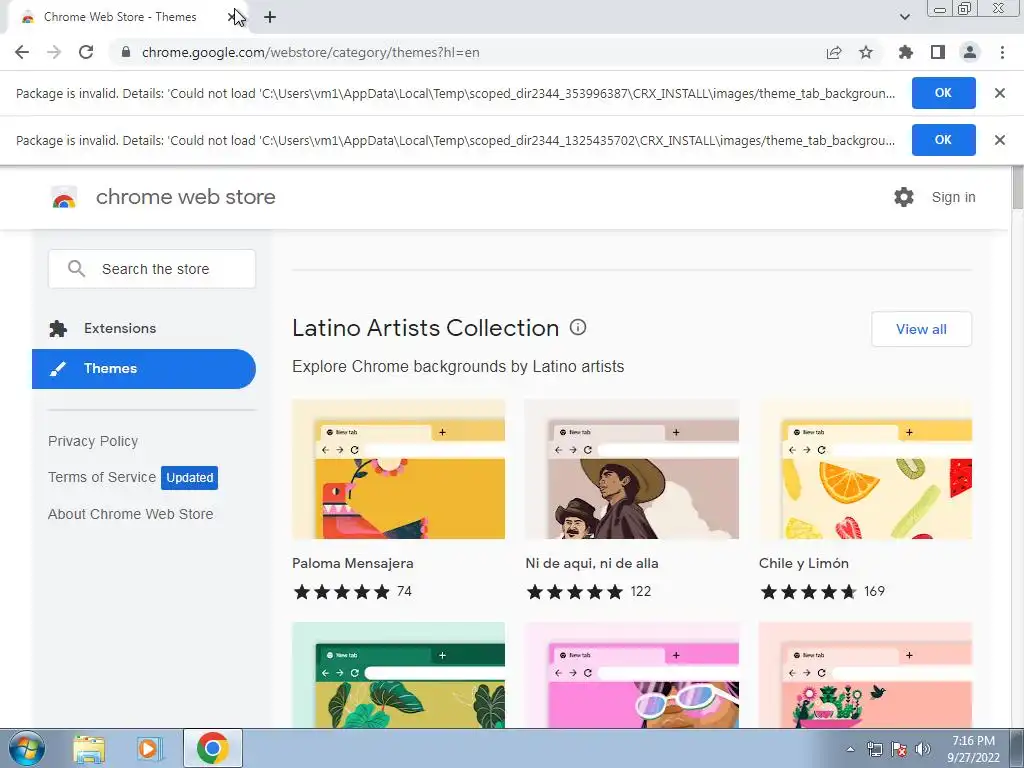The width and height of the screenshot is (1024, 768).
Task: Share this page using the share icon
Action: coord(834,52)
